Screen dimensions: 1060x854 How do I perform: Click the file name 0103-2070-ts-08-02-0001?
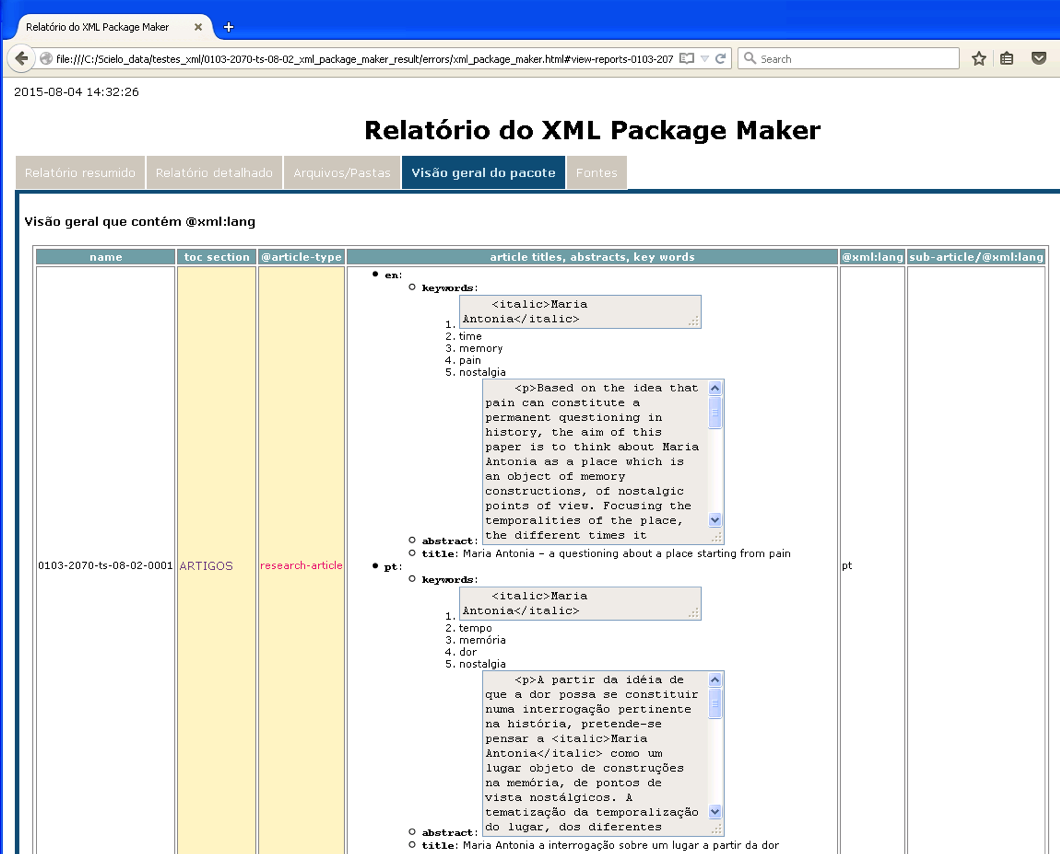(x=105, y=565)
